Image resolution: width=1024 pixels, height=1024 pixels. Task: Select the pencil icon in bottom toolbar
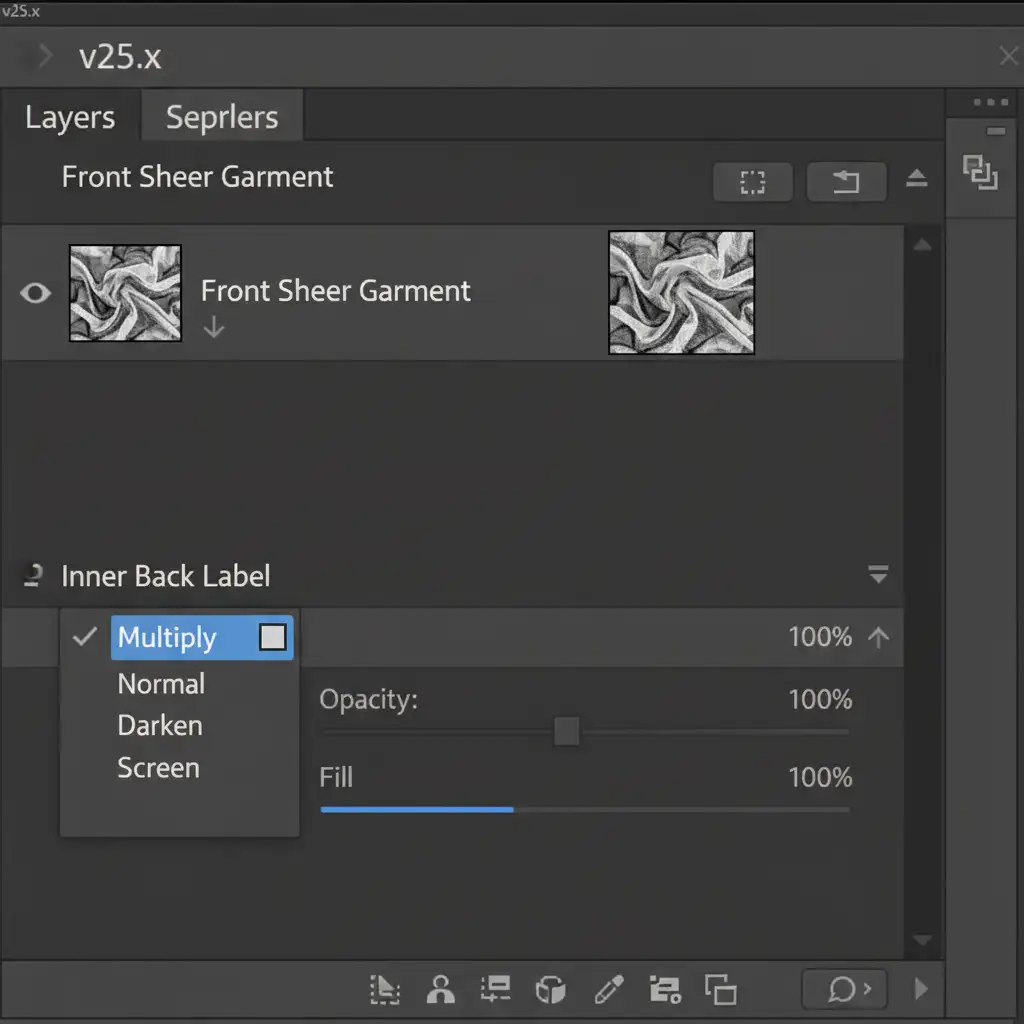click(608, 990)
